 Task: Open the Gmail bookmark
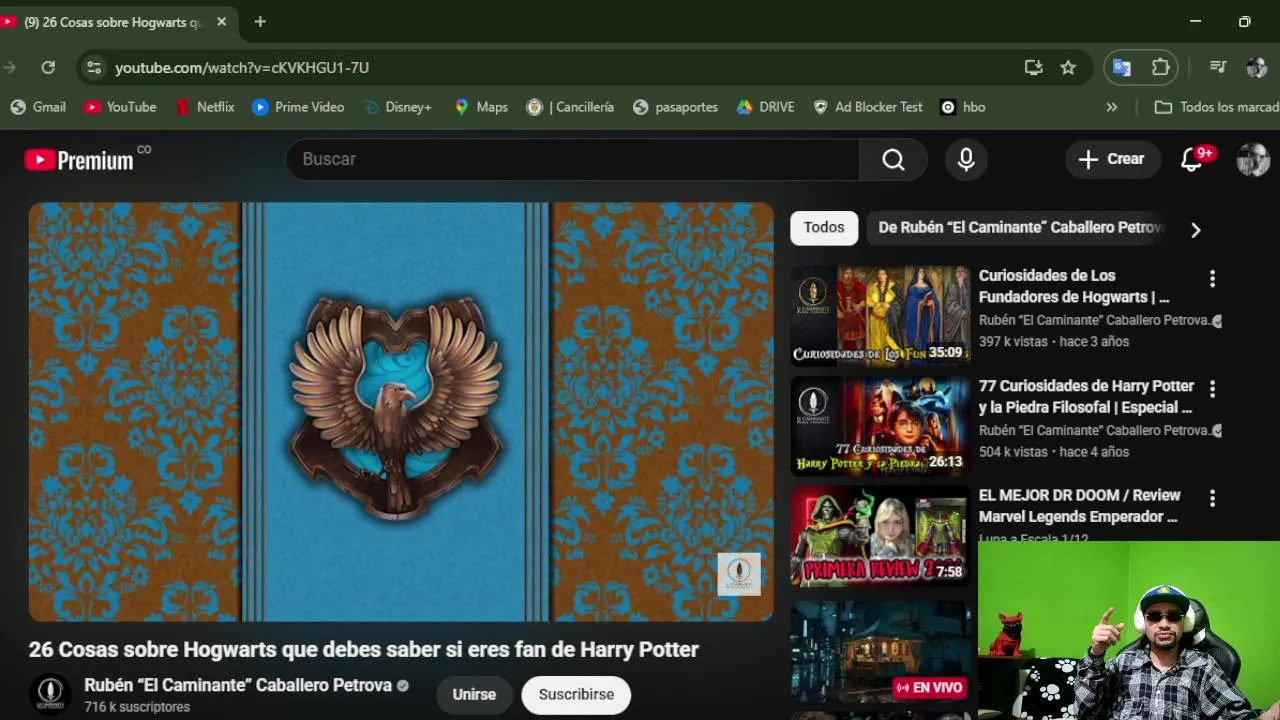pyautogui.click(x=37, y=107)
